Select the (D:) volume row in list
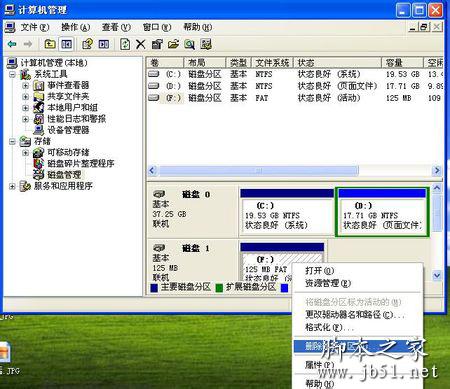The width and height of the screenshot is (450, 389). (x=295, y=86)
